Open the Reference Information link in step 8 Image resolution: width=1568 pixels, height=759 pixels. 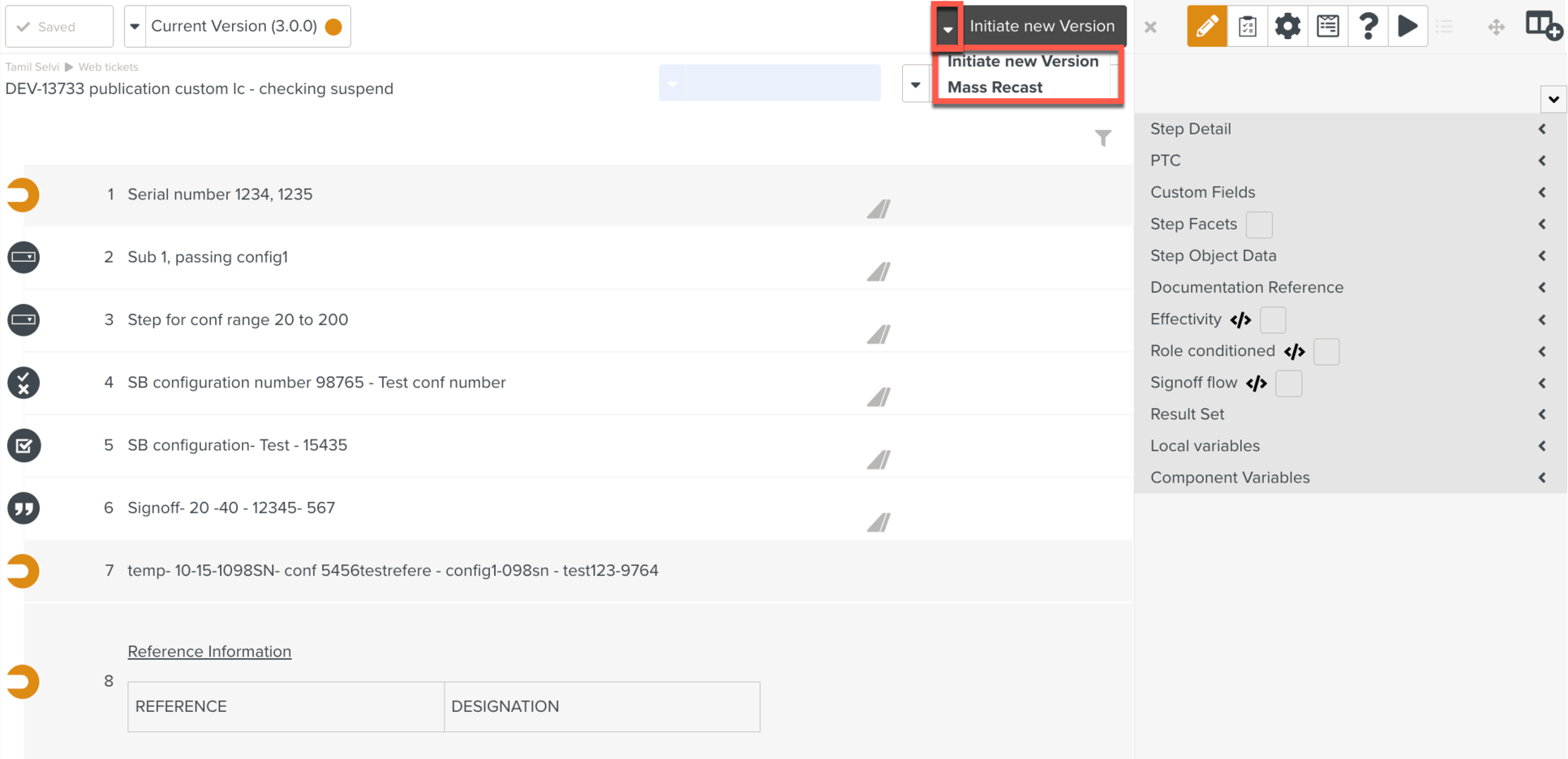(x=209, y=651)
